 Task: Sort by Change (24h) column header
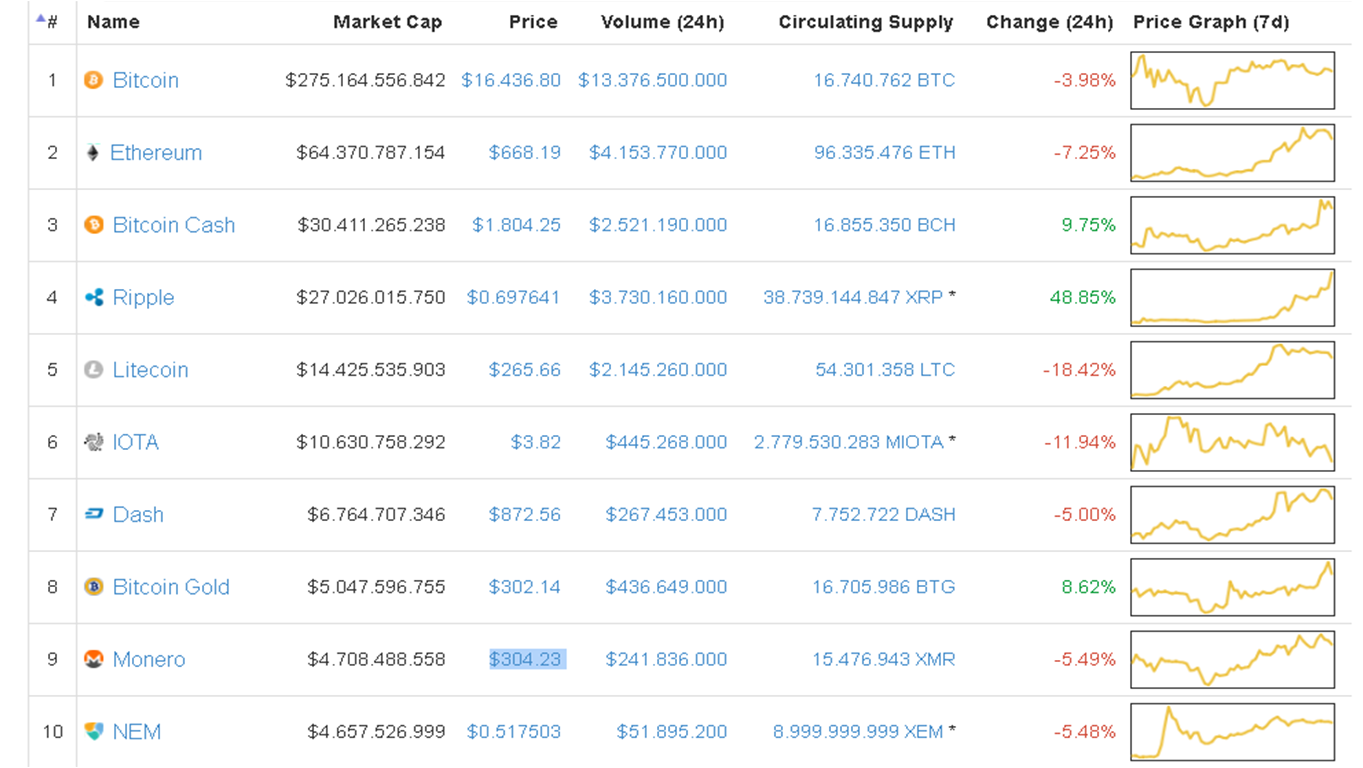tap(1050, 22)
